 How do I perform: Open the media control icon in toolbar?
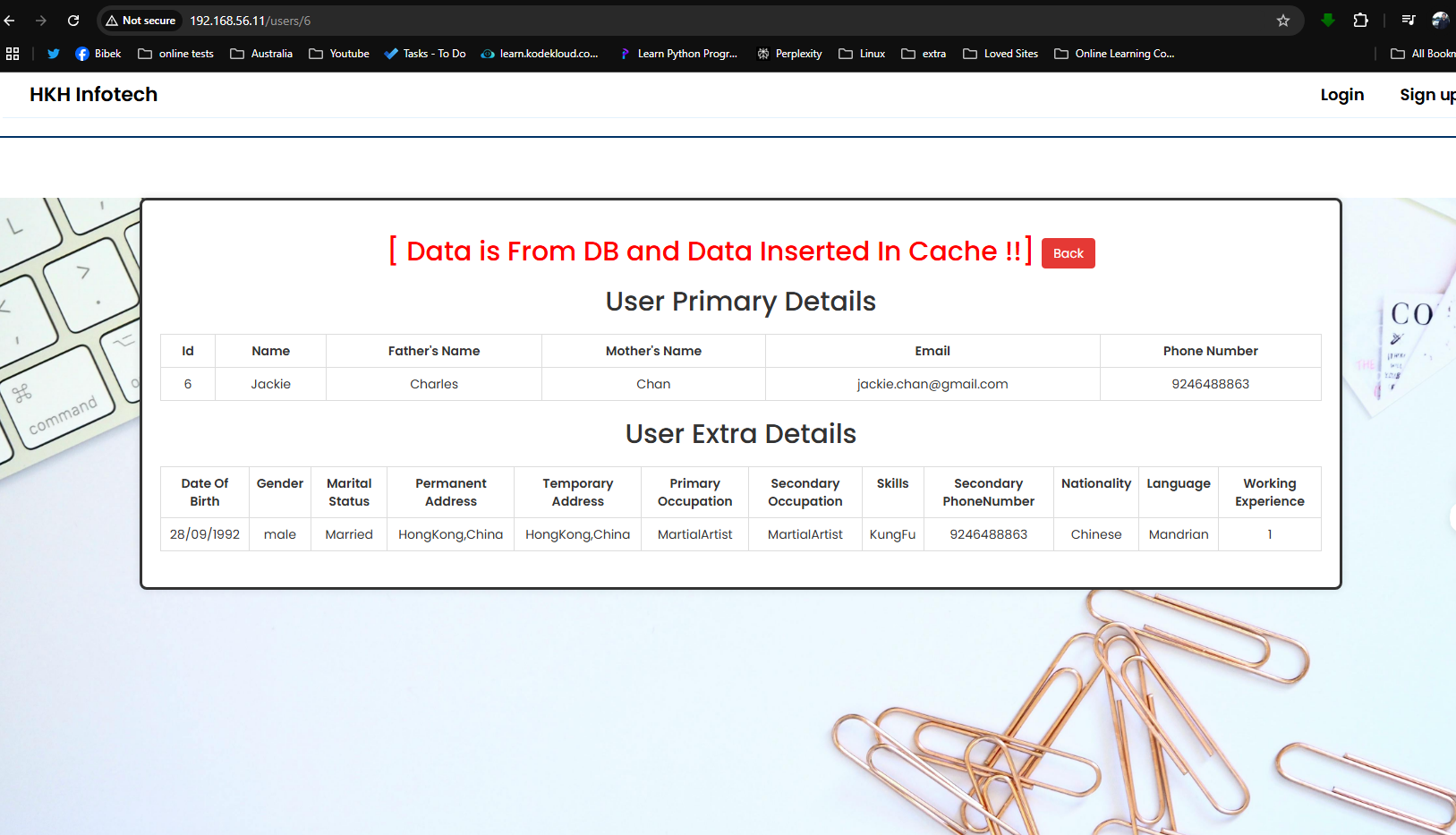click(x=1408, y=21)
